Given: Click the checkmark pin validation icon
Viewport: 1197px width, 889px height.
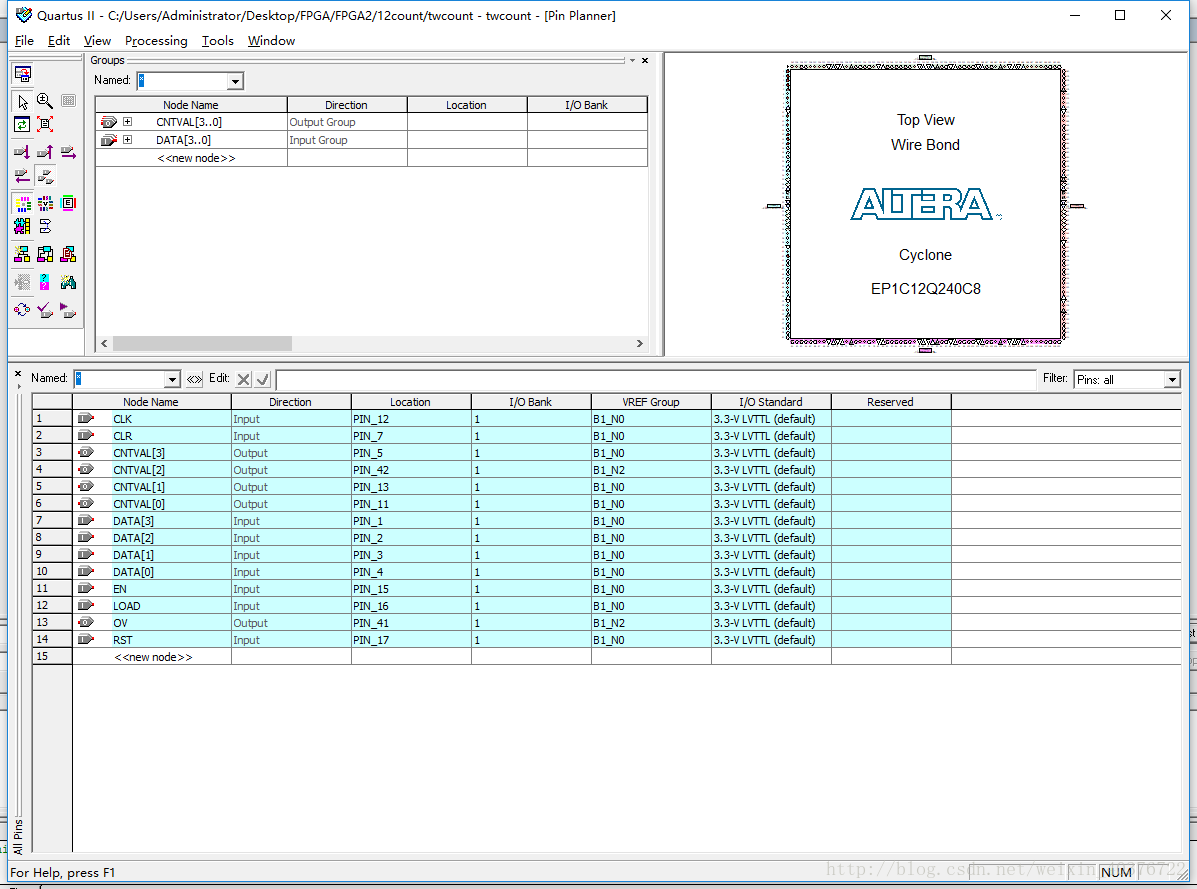Looking at the screenshot, I should [x=45, y=310].
